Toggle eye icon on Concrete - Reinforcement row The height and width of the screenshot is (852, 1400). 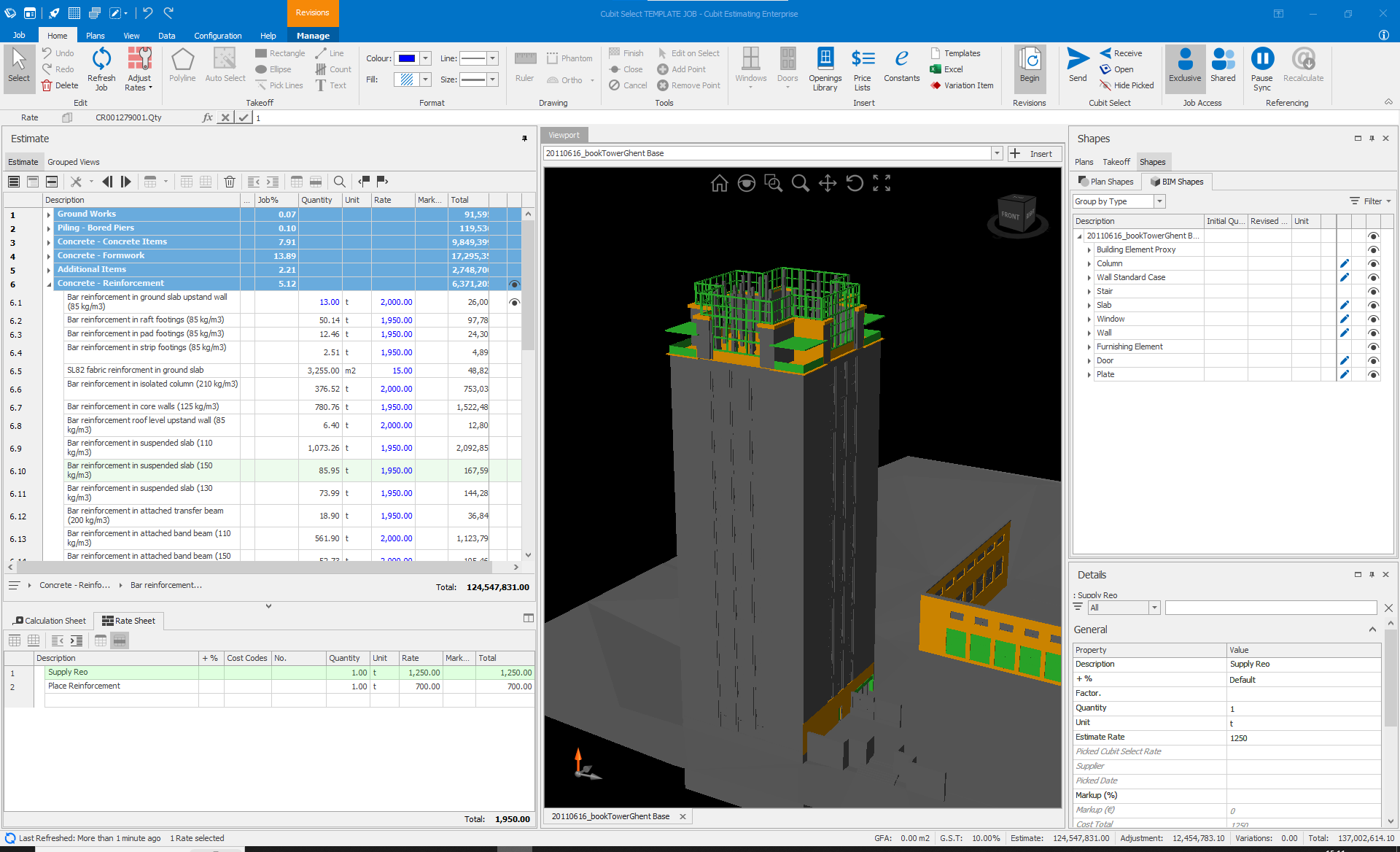[514, 284]
